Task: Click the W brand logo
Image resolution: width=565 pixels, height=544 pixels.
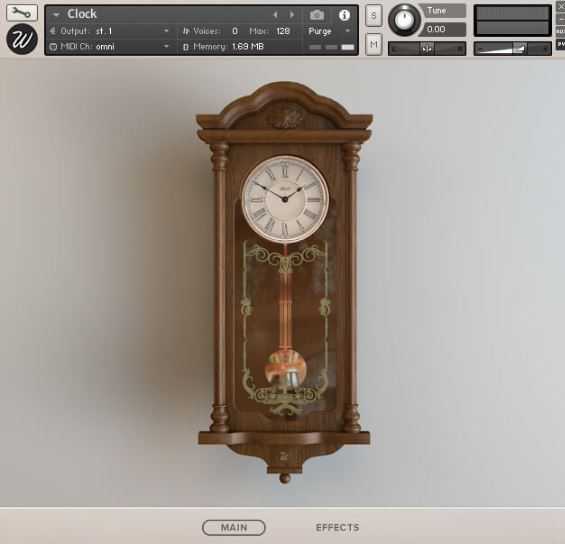Action: 22,39
